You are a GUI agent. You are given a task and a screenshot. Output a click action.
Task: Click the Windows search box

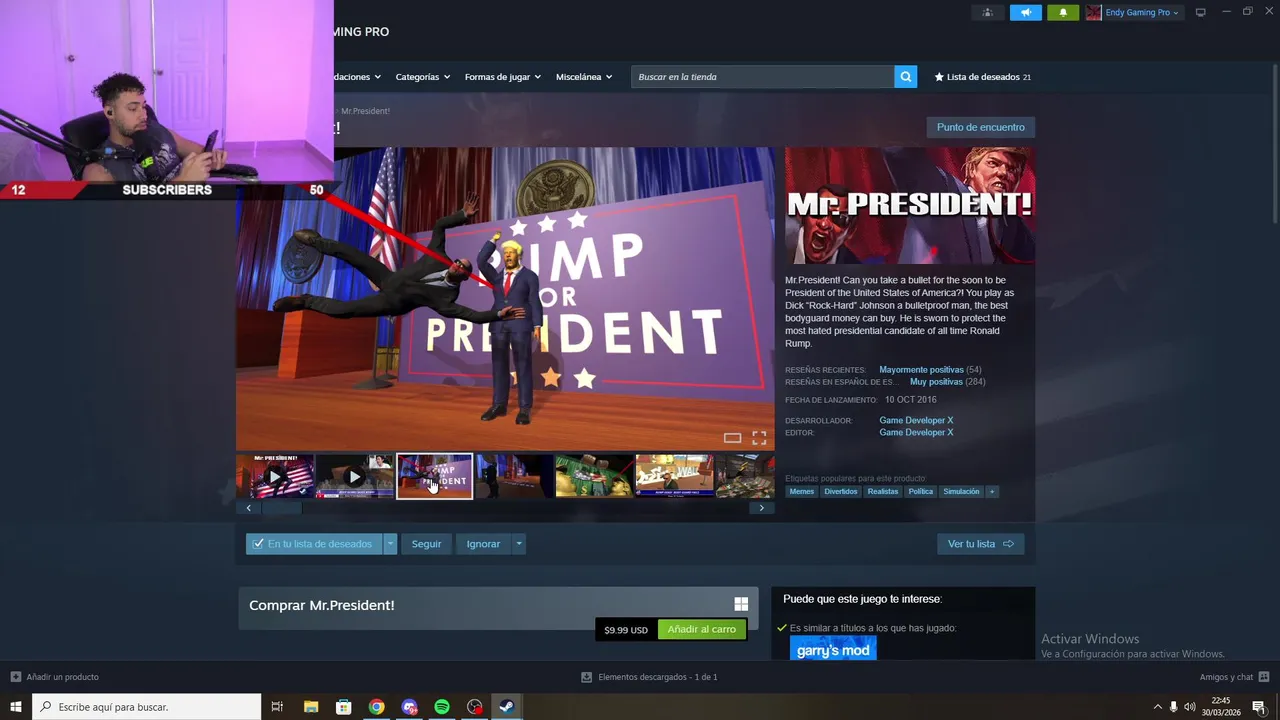tap(146, 707)
